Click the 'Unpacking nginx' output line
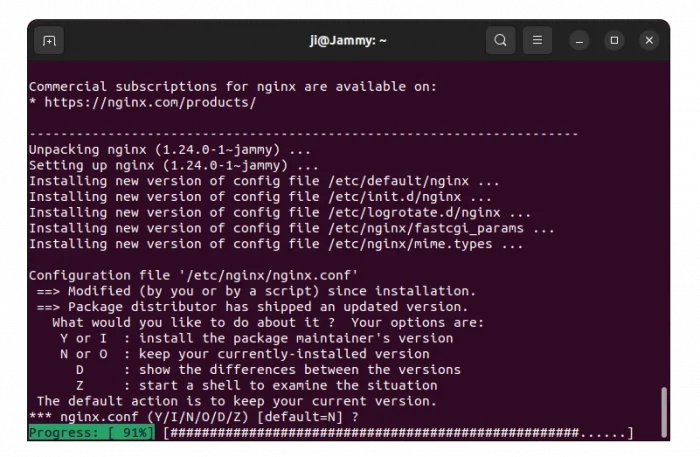700x457 pixels. [170, 149]
